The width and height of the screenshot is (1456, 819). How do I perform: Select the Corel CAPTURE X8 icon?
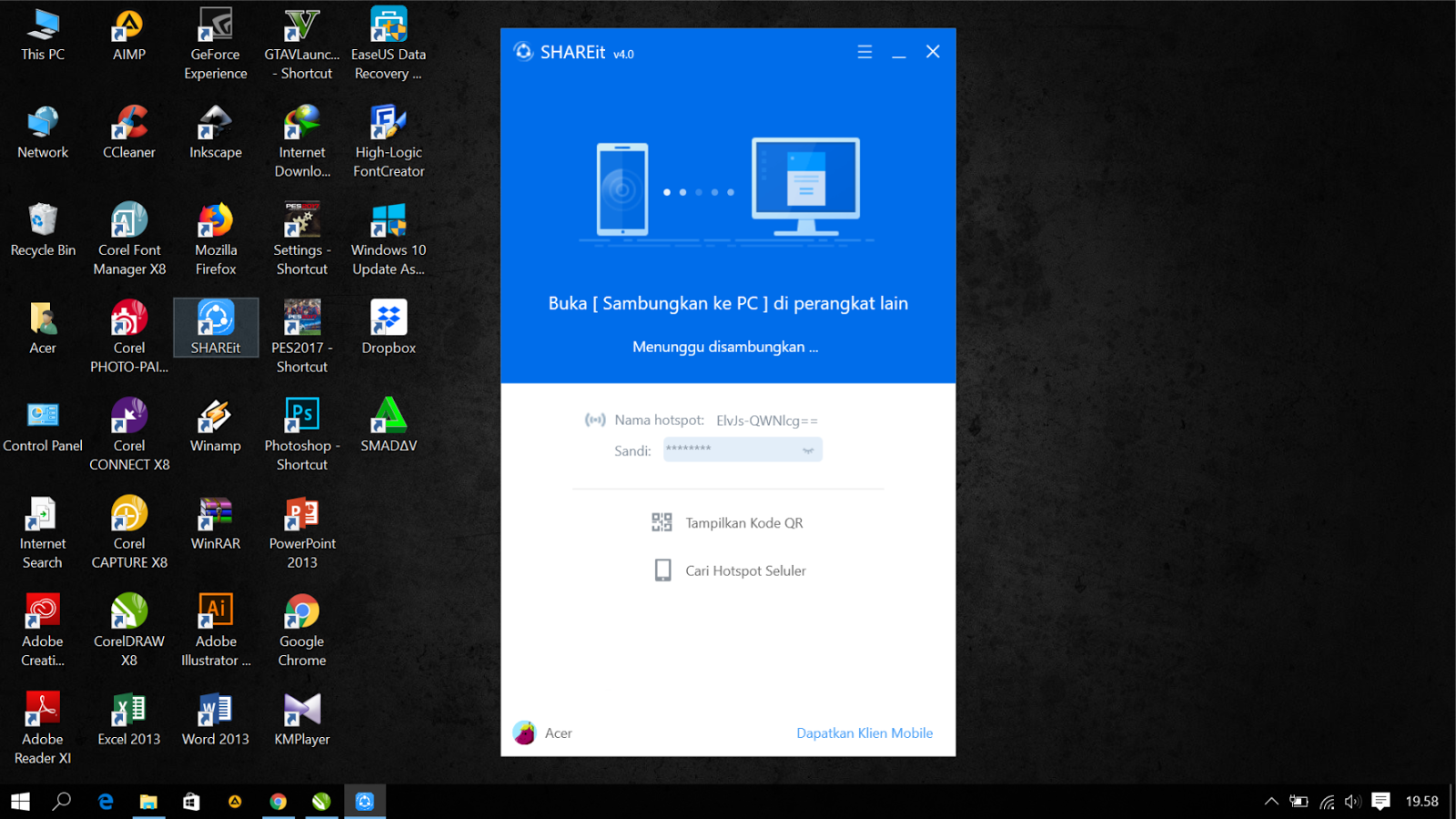click(129, 533)
